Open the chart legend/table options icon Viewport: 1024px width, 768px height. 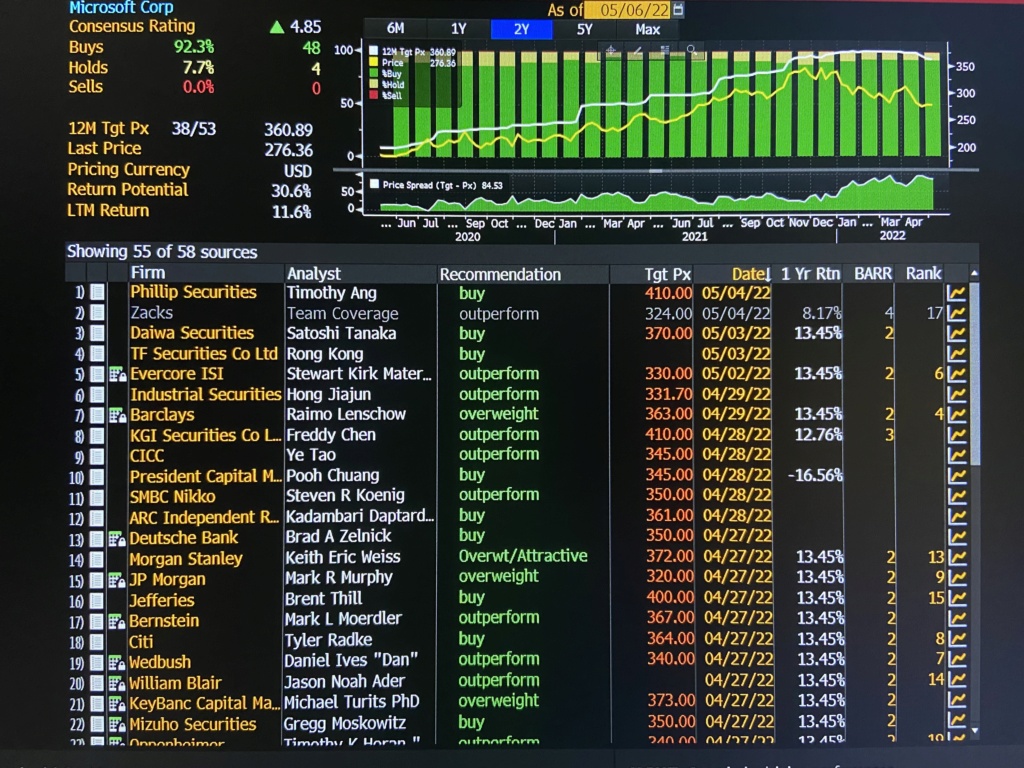(x=665, y=50)
